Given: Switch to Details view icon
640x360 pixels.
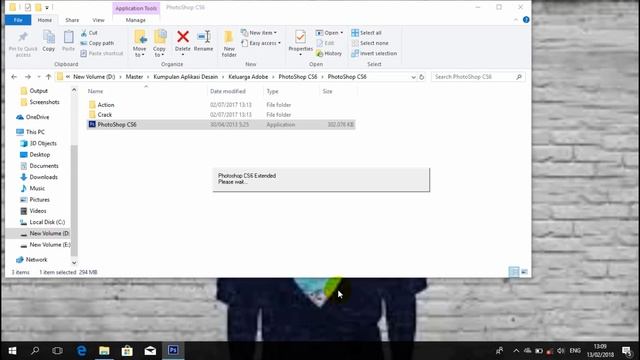Looking at the screenshot, I should click(x=513, y=272).
